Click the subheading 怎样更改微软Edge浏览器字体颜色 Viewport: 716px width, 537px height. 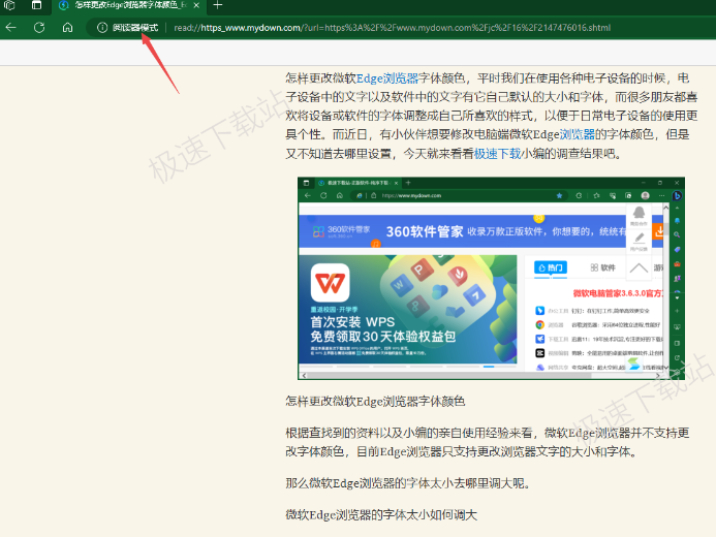pos(375,401)
